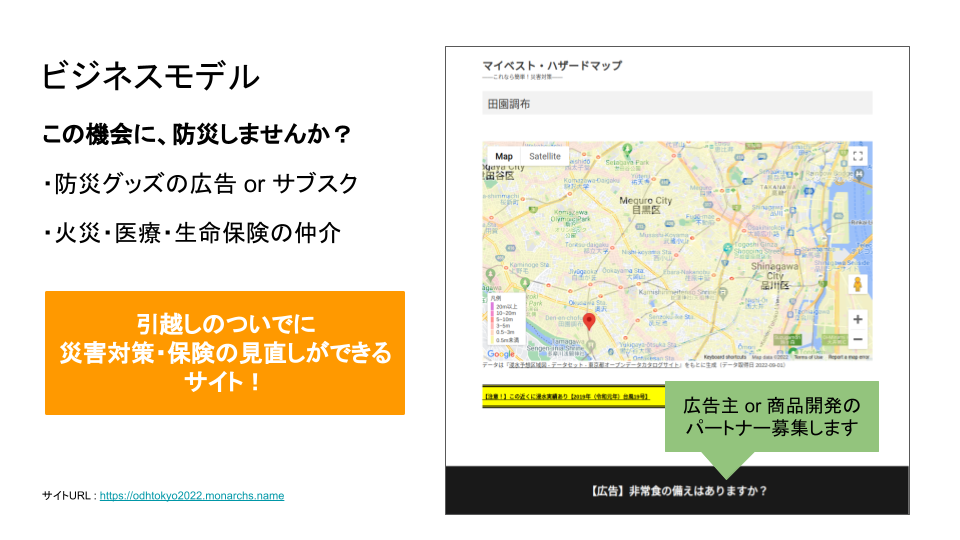Click the 20m以上 entry in the map legend
This screenshot has height=540, width=960.
(x=506, y=307)
